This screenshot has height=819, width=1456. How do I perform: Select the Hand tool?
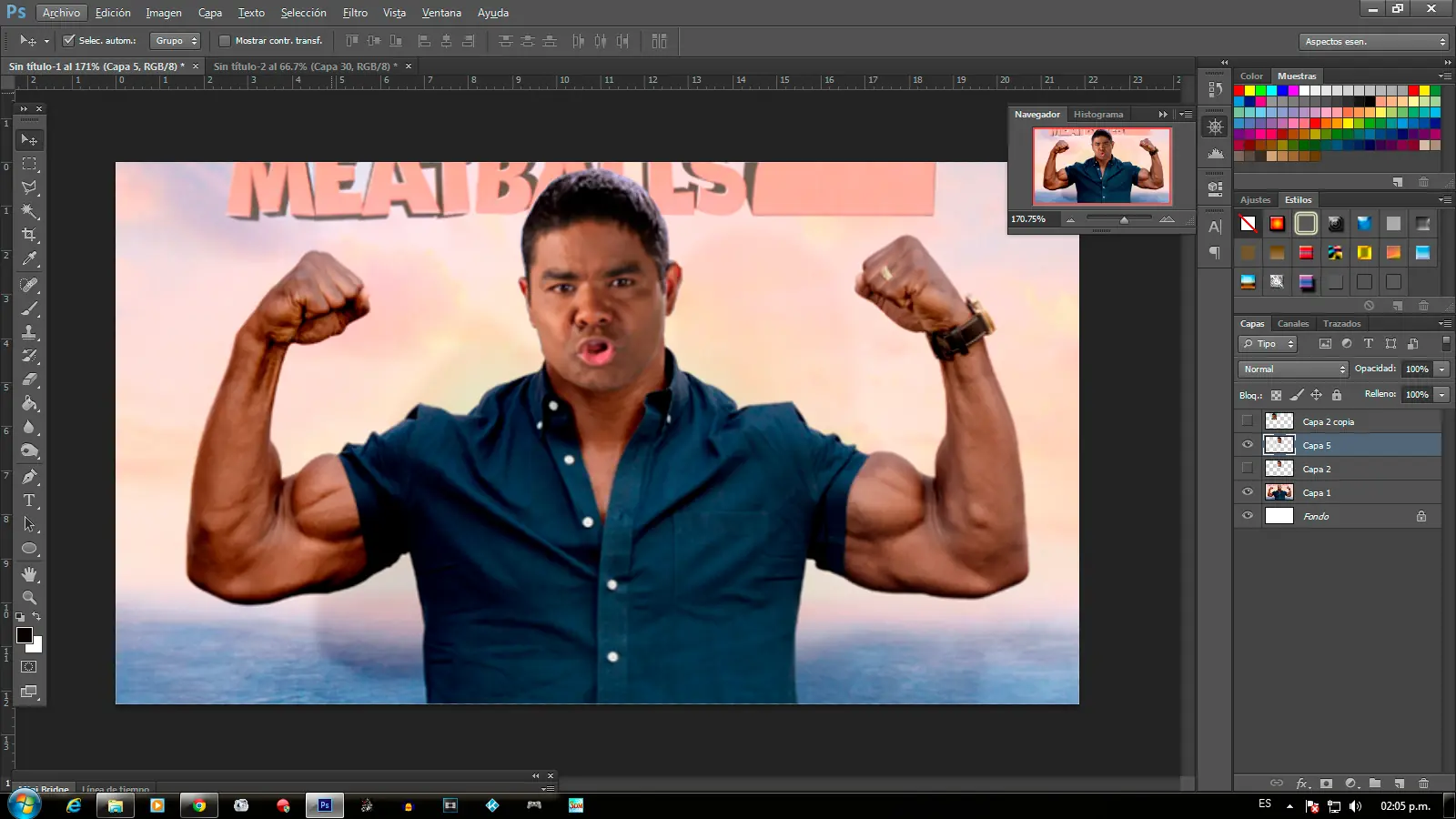29,574
